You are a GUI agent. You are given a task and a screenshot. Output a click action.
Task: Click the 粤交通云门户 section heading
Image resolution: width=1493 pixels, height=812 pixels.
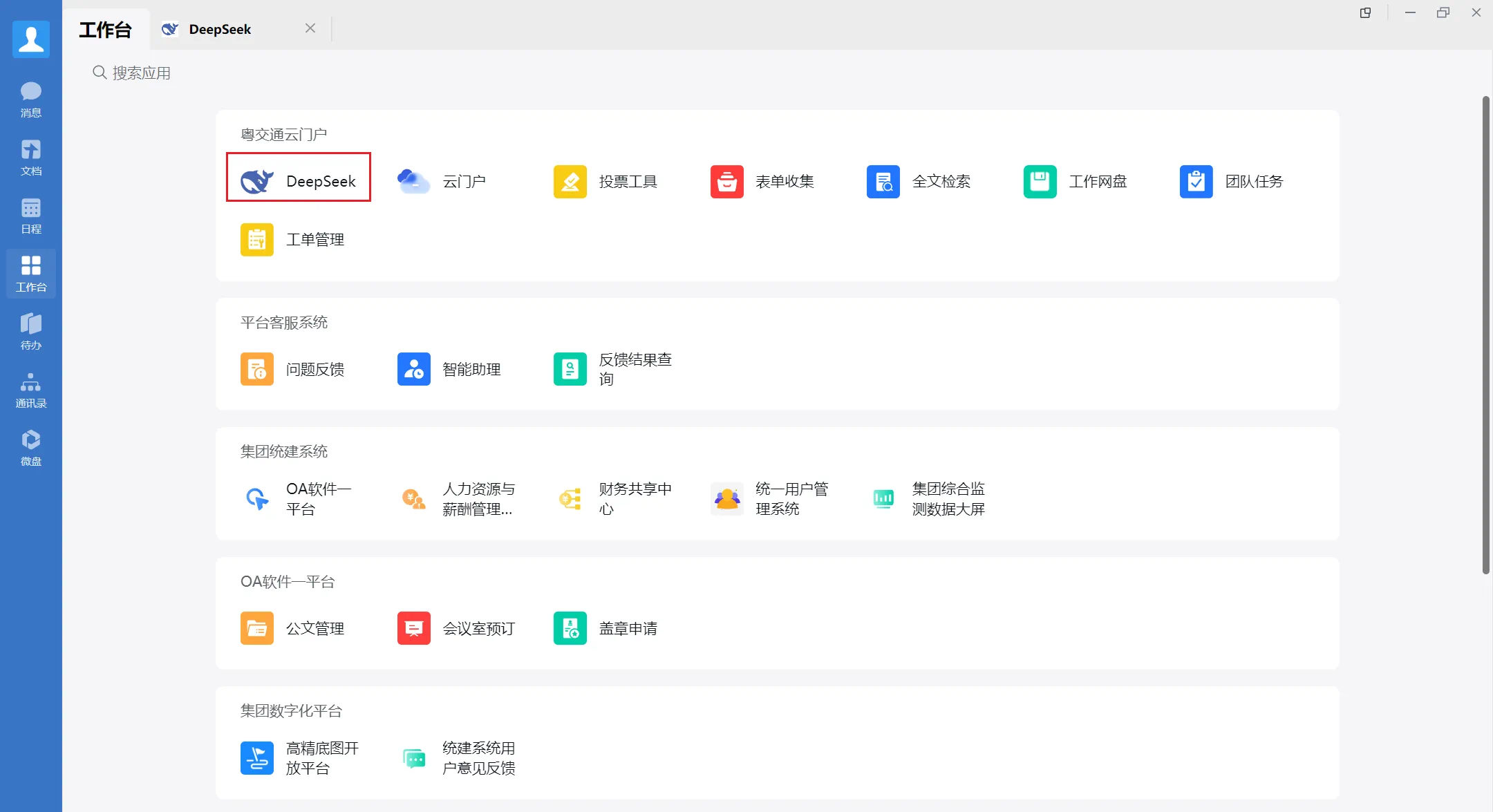(x=283, y=134)
